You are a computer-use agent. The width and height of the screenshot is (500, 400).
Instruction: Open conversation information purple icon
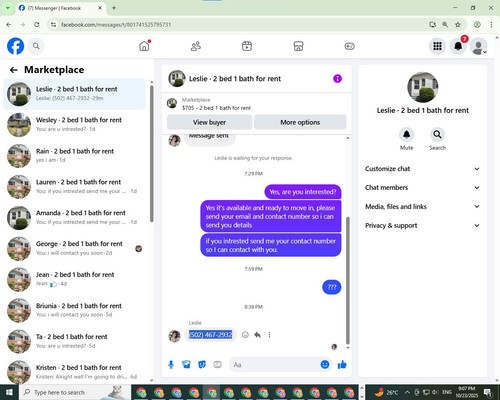click(337, 79)
